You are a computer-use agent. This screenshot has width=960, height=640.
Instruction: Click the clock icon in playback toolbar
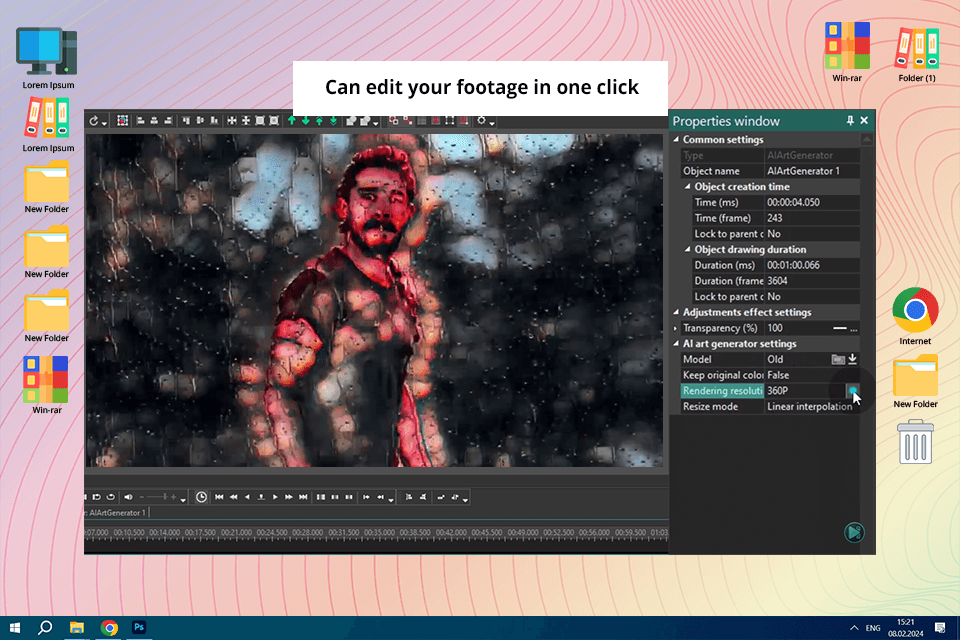tap(201, 497)
